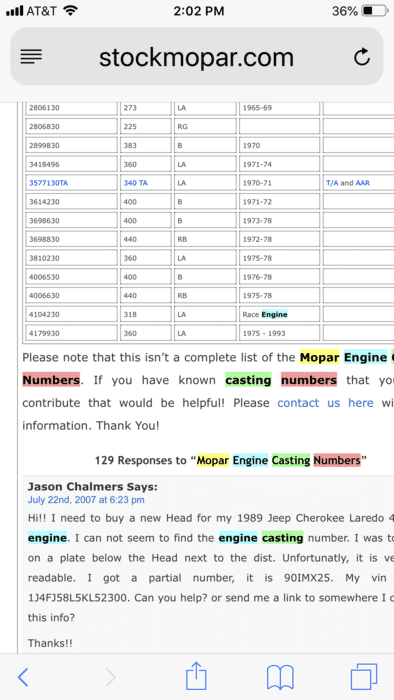Select the 1970 year cell
The height and width of the screenshot is (700, 394).
point(279,146)
